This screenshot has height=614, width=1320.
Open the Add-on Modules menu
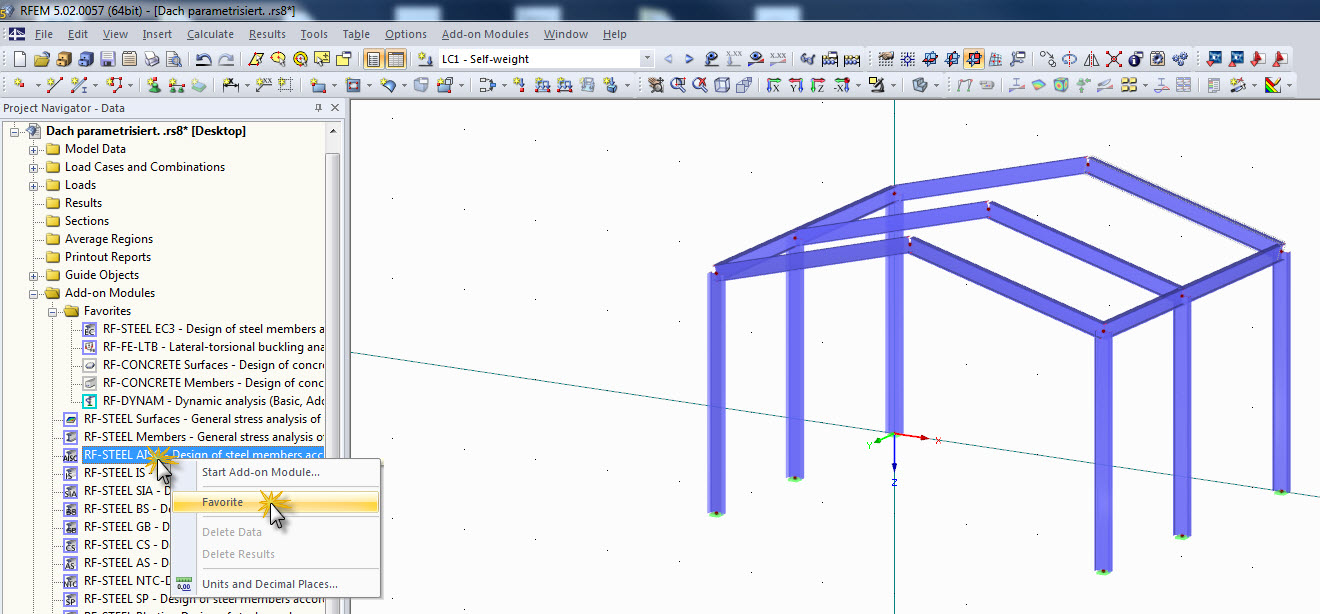pyautogui.click(x=485, y=34)
